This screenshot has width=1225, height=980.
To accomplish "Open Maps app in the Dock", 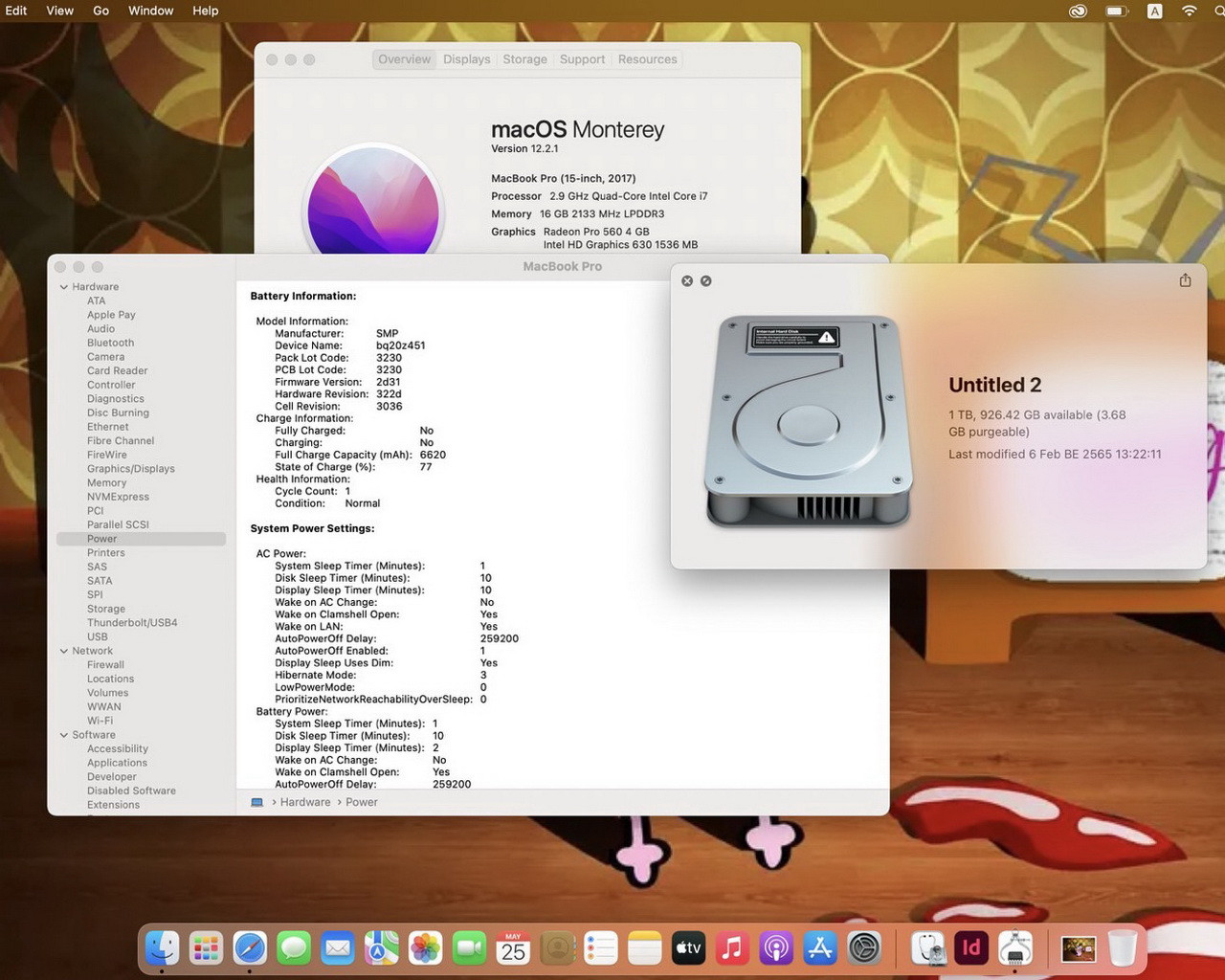I will click(381, 948).
